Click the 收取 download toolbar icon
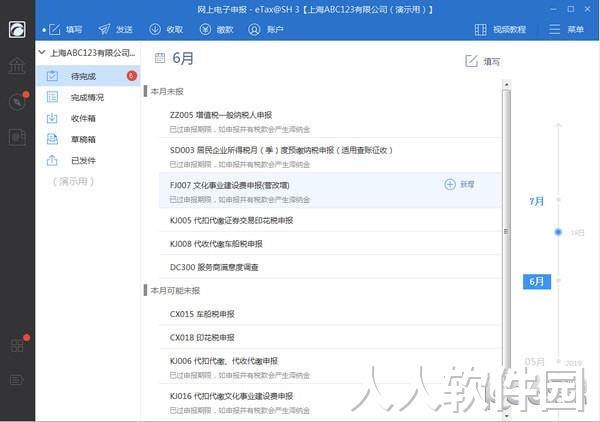600x422 pixels. (155, 29)
